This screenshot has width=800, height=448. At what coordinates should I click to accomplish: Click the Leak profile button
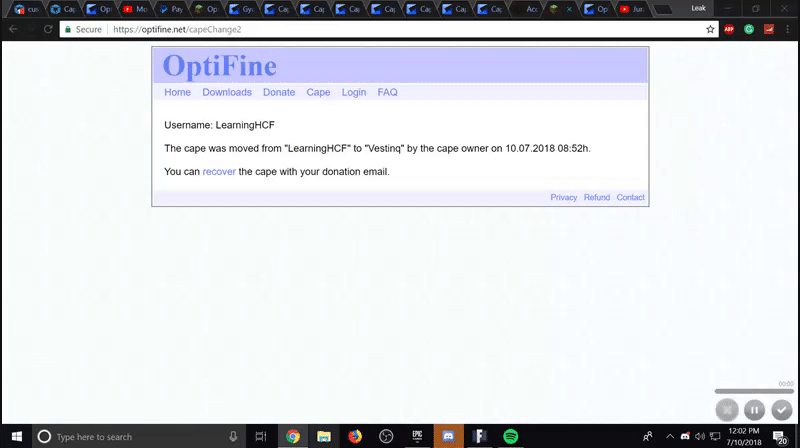698,8
